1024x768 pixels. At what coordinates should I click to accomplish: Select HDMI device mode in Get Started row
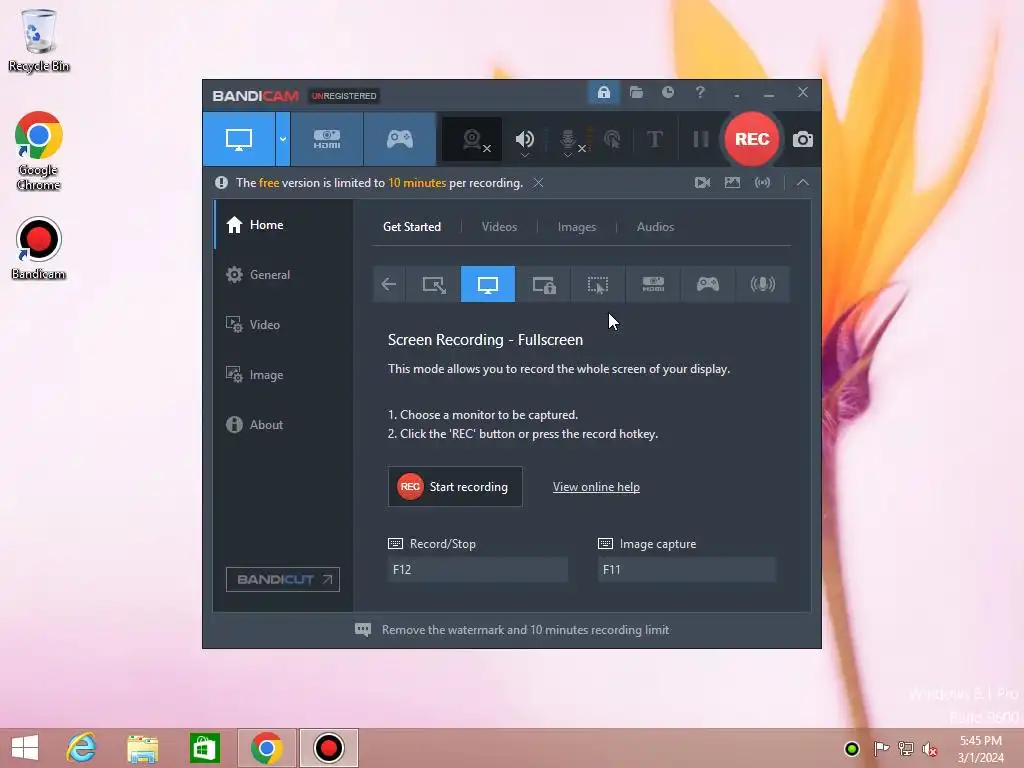pos(653,284)
